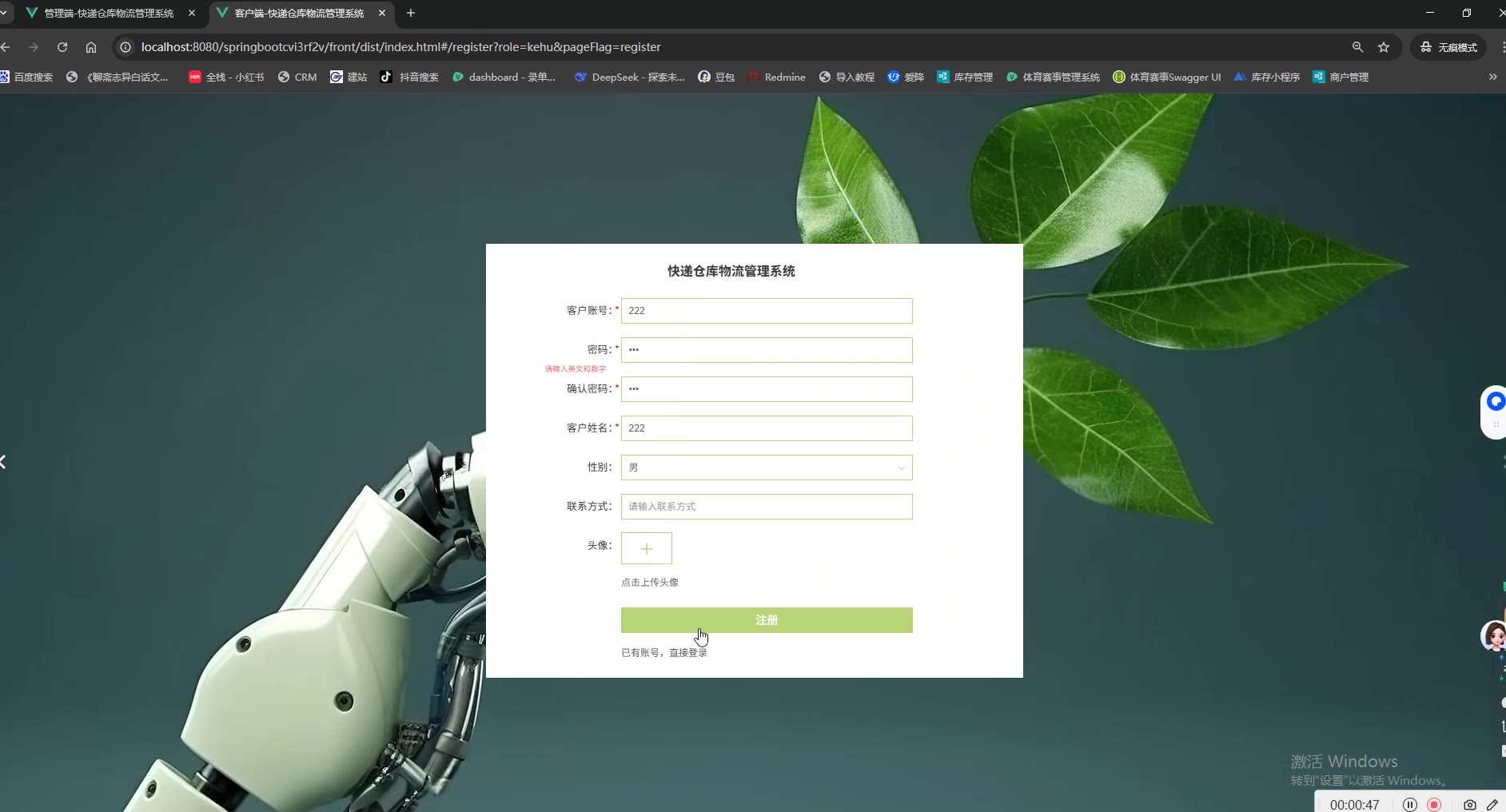
Task: Stop the screen recording
Action: coord(1434,805)
